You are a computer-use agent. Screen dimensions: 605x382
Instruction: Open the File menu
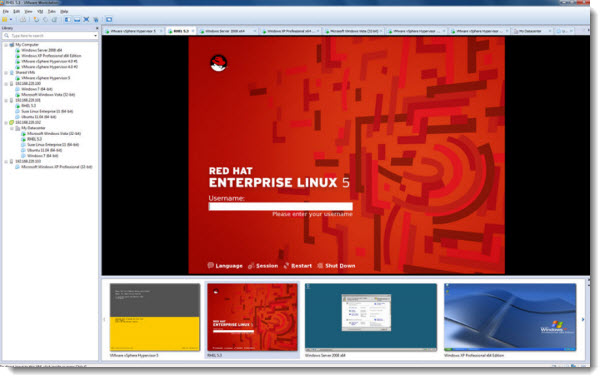tap(6, 12)
